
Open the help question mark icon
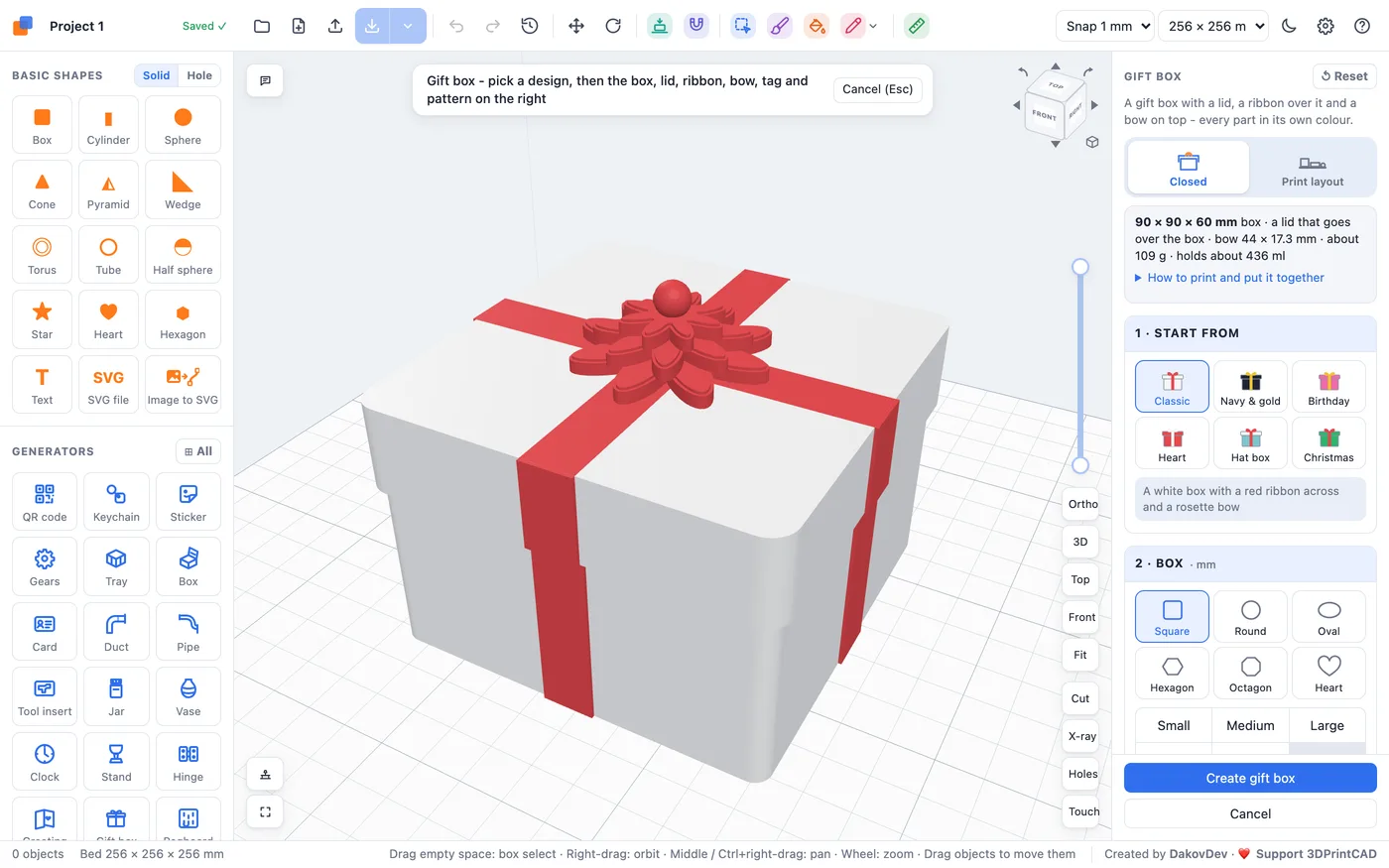pyautogui.click(x=1362, y=26)
